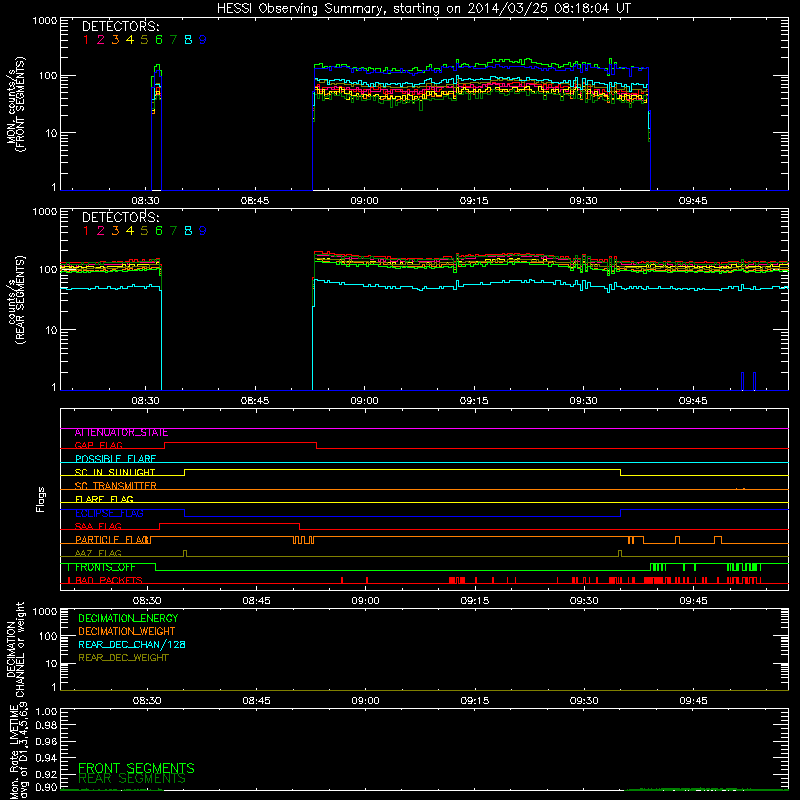Click the 09:15 tick under the decimation panel
800x800 pixels.
(474, 701)
